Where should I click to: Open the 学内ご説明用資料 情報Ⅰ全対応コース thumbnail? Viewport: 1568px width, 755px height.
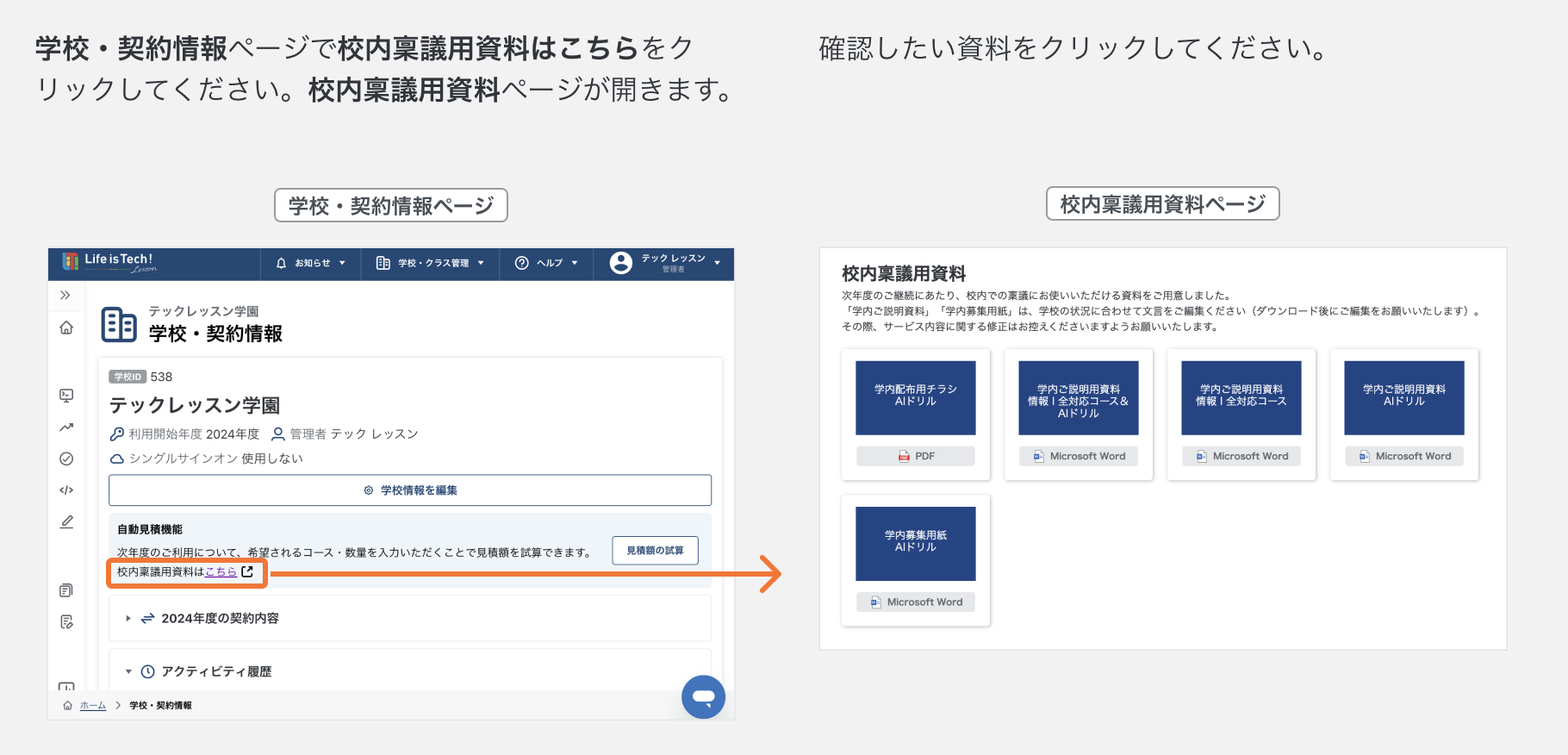pos(1241,397)
